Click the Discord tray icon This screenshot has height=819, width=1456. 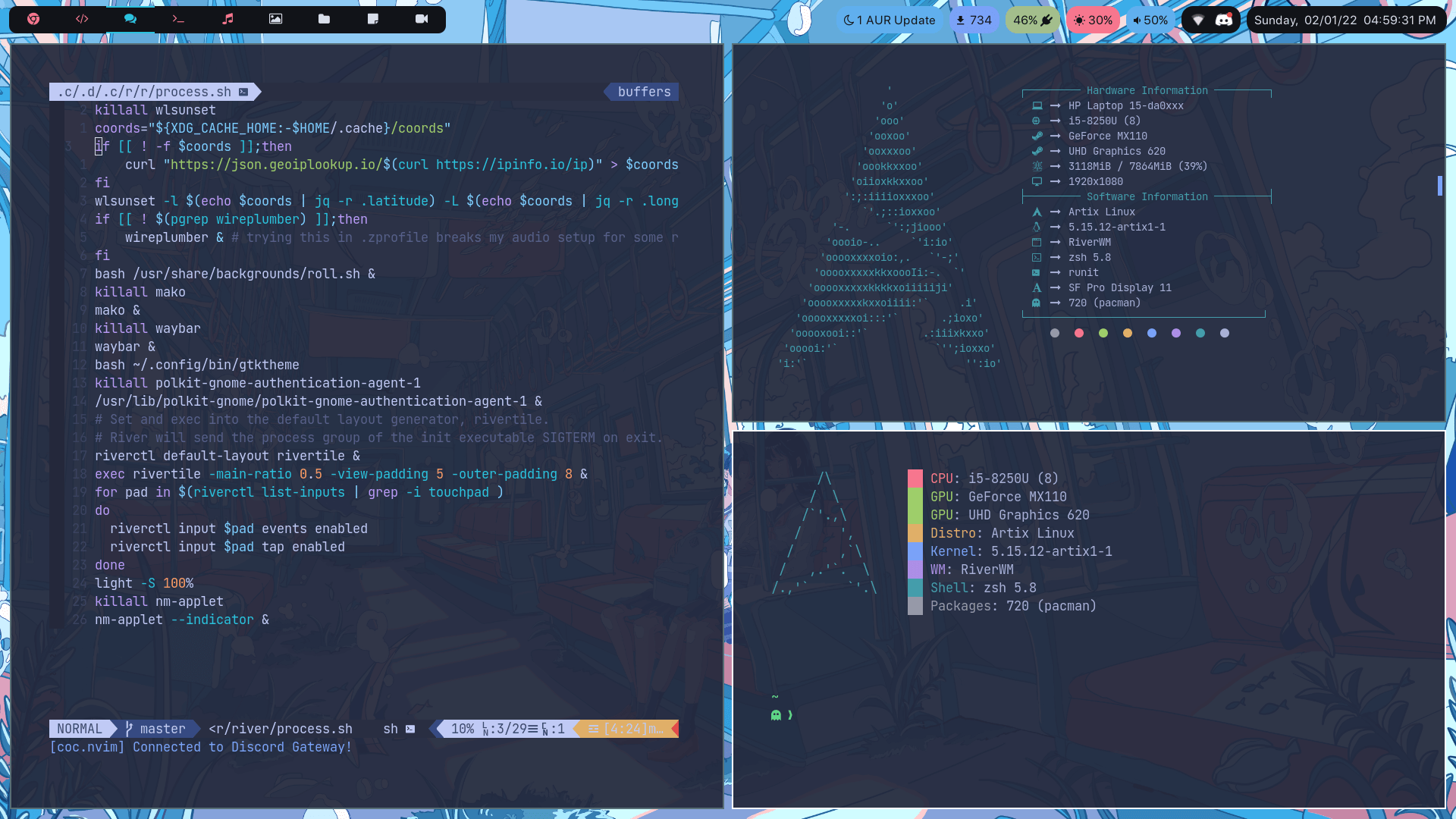pyautogui.click(x=1224, y=20)
